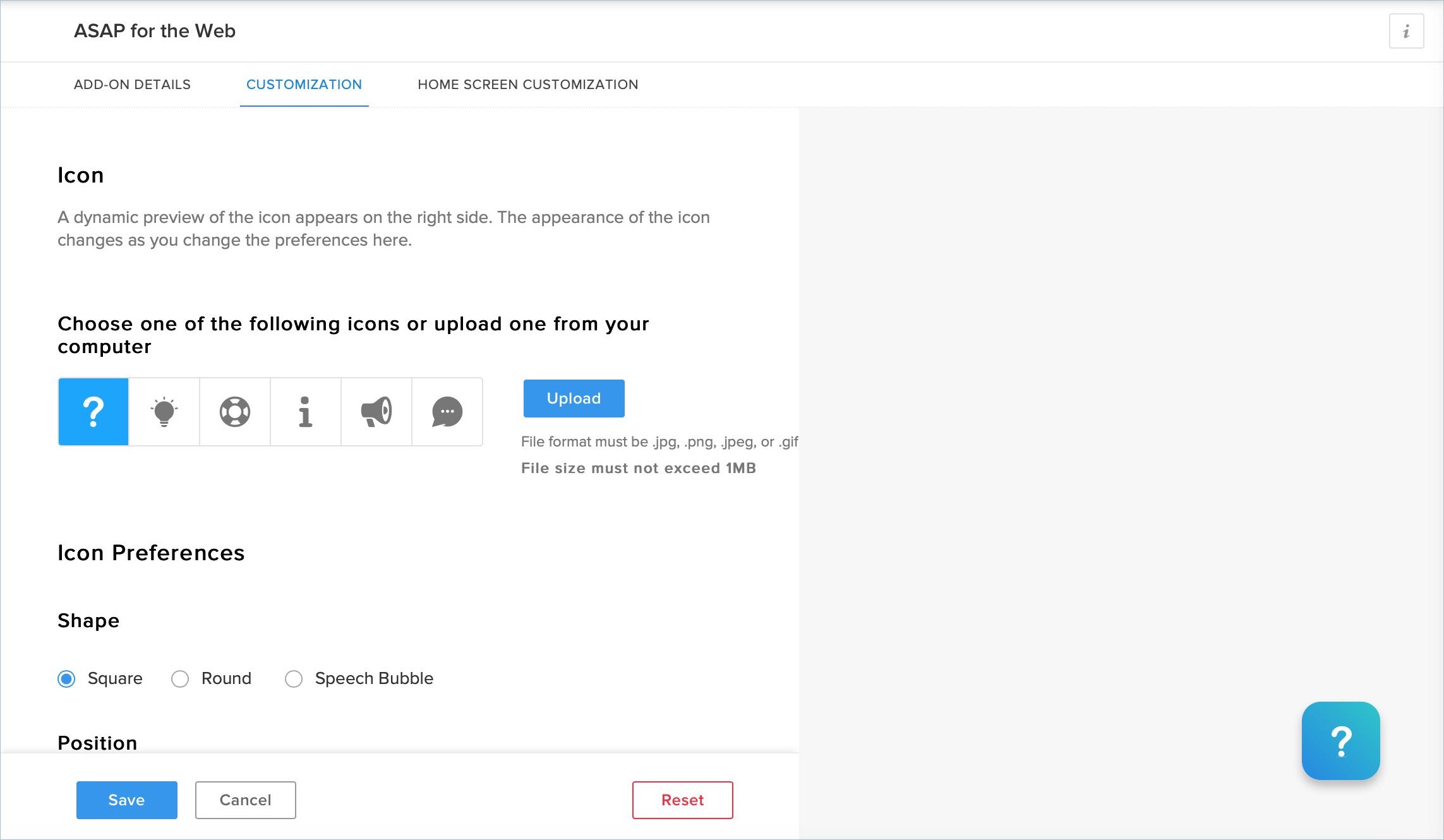Open the Customization tab
Viewport: 1444px width, 840px height.
click(304, 85)
